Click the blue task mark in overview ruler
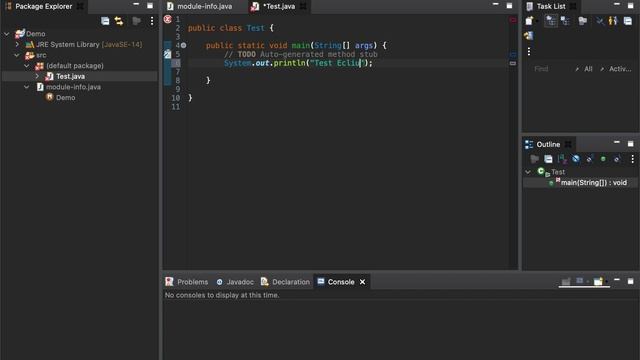 point(513,54)
